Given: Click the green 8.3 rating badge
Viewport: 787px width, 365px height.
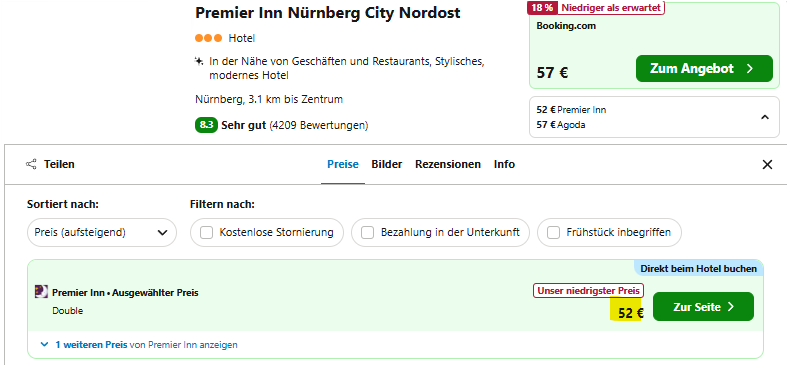Looking at the screenshot, I should pos(206,125).
